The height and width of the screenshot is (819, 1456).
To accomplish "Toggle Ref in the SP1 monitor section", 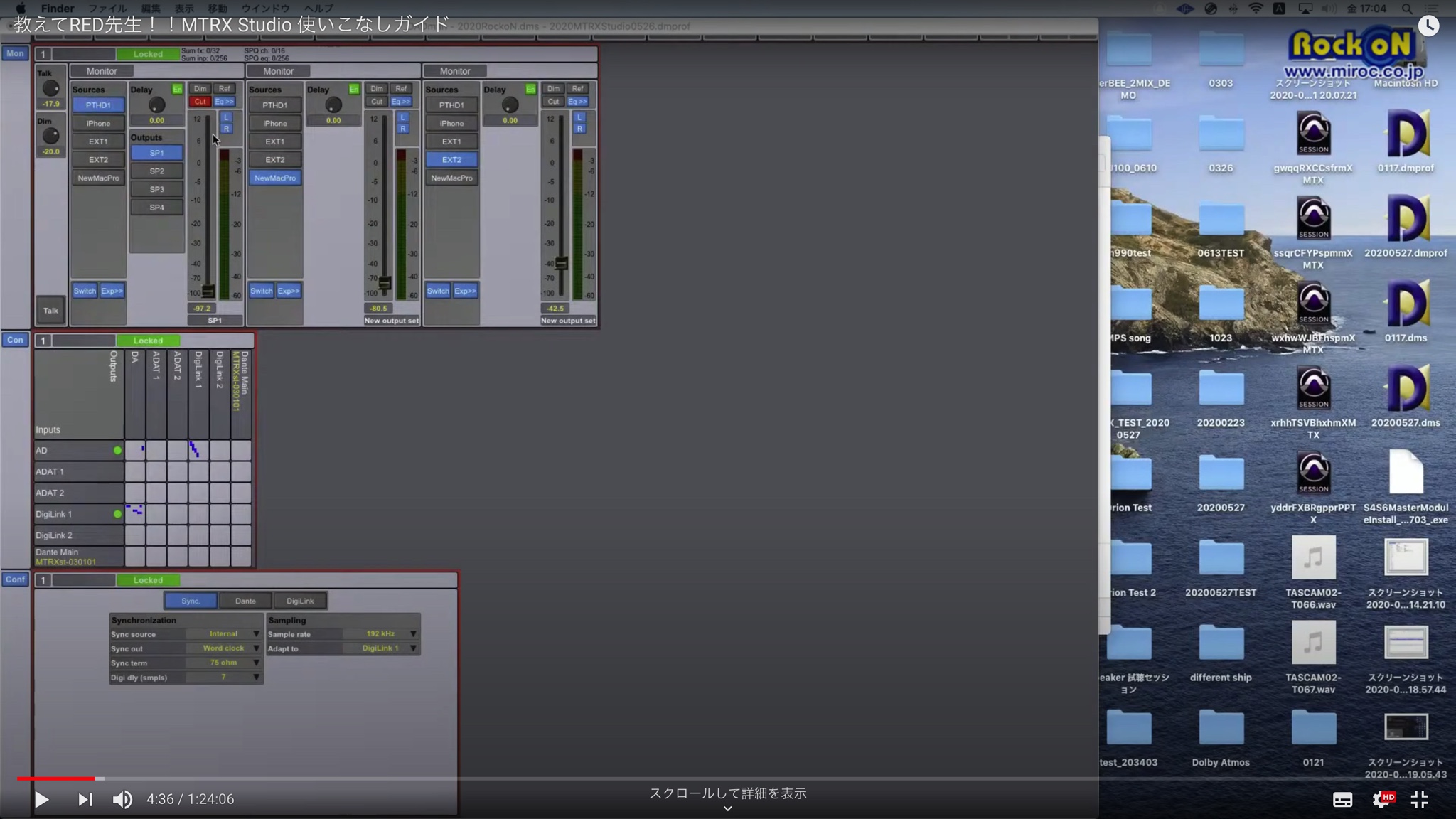I will click(225, 89).
